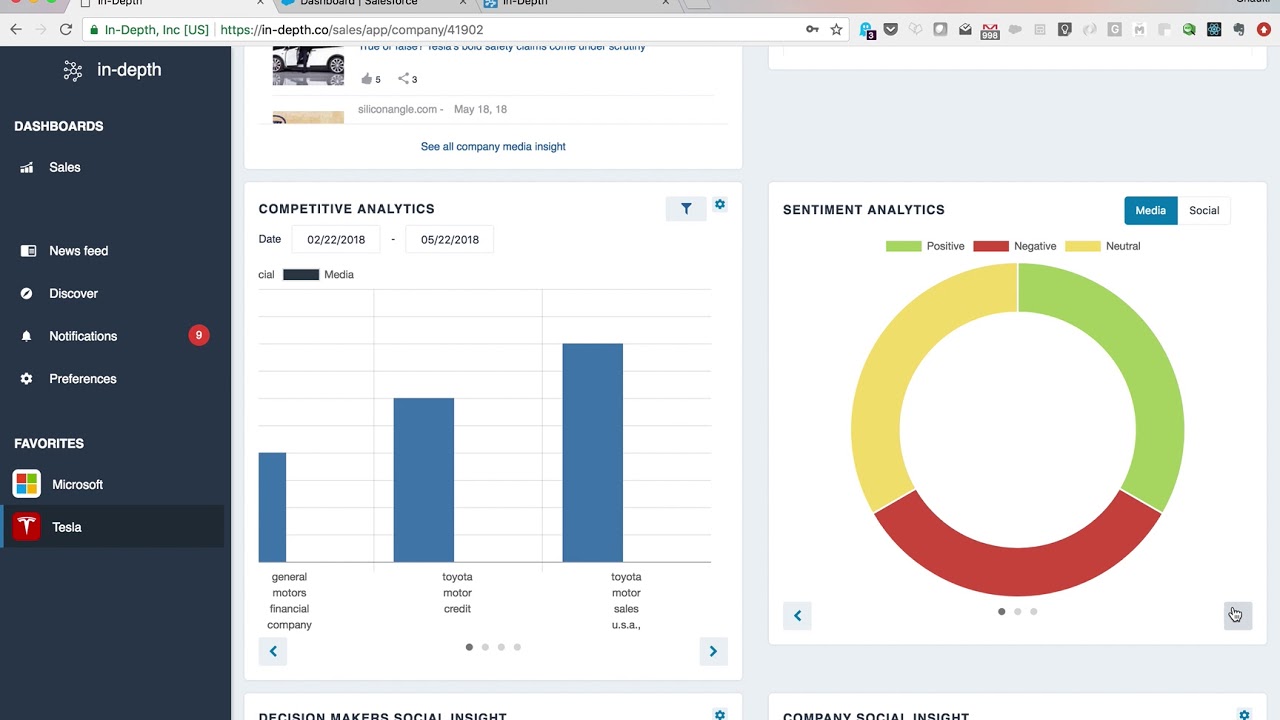Screen dimensions: 1280x720
Task: Click the article thumbs-up like icon
Action: pyautogui.click(x=366, y=79)
